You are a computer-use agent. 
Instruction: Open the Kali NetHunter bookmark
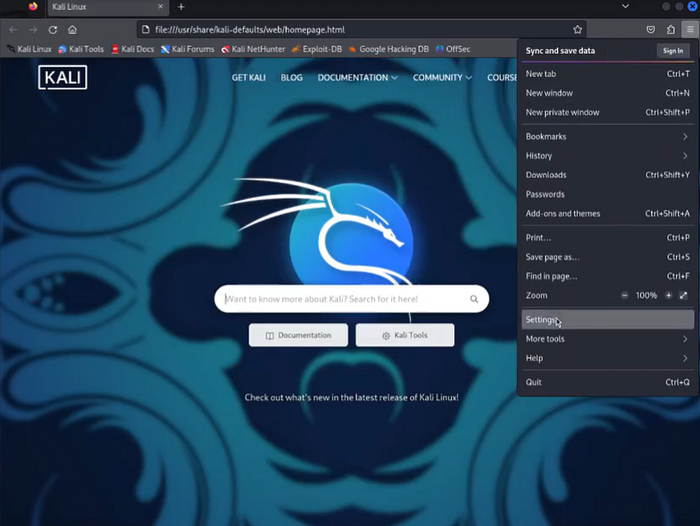click(253, 49)
